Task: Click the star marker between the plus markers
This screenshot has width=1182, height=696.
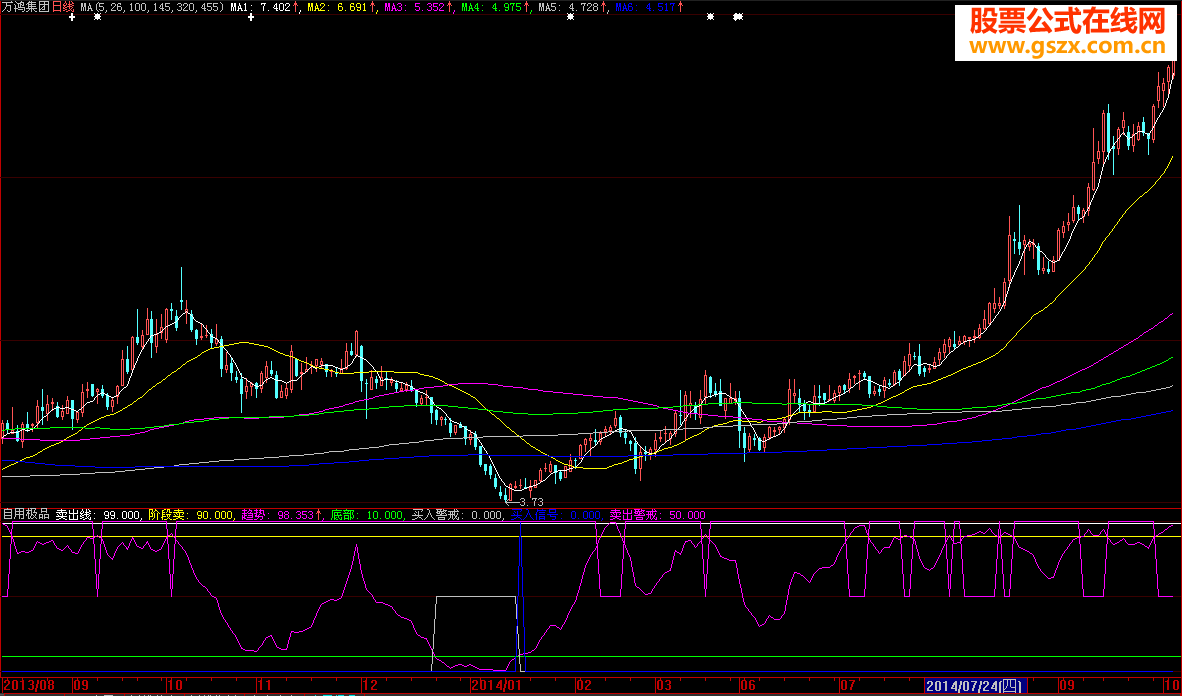Action: click(97, 18)
